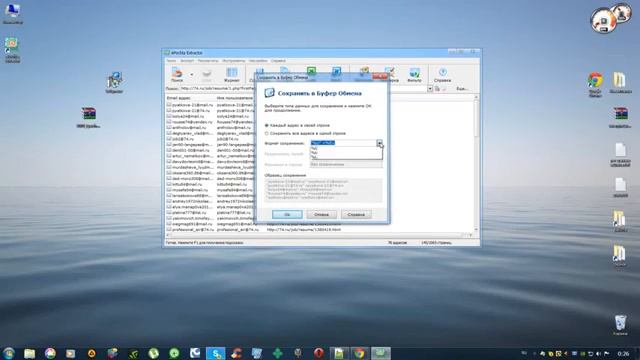Viewport: 640px width, 360px height.
Task: Click the highlighted save format field
Action: tap(343, 143)
